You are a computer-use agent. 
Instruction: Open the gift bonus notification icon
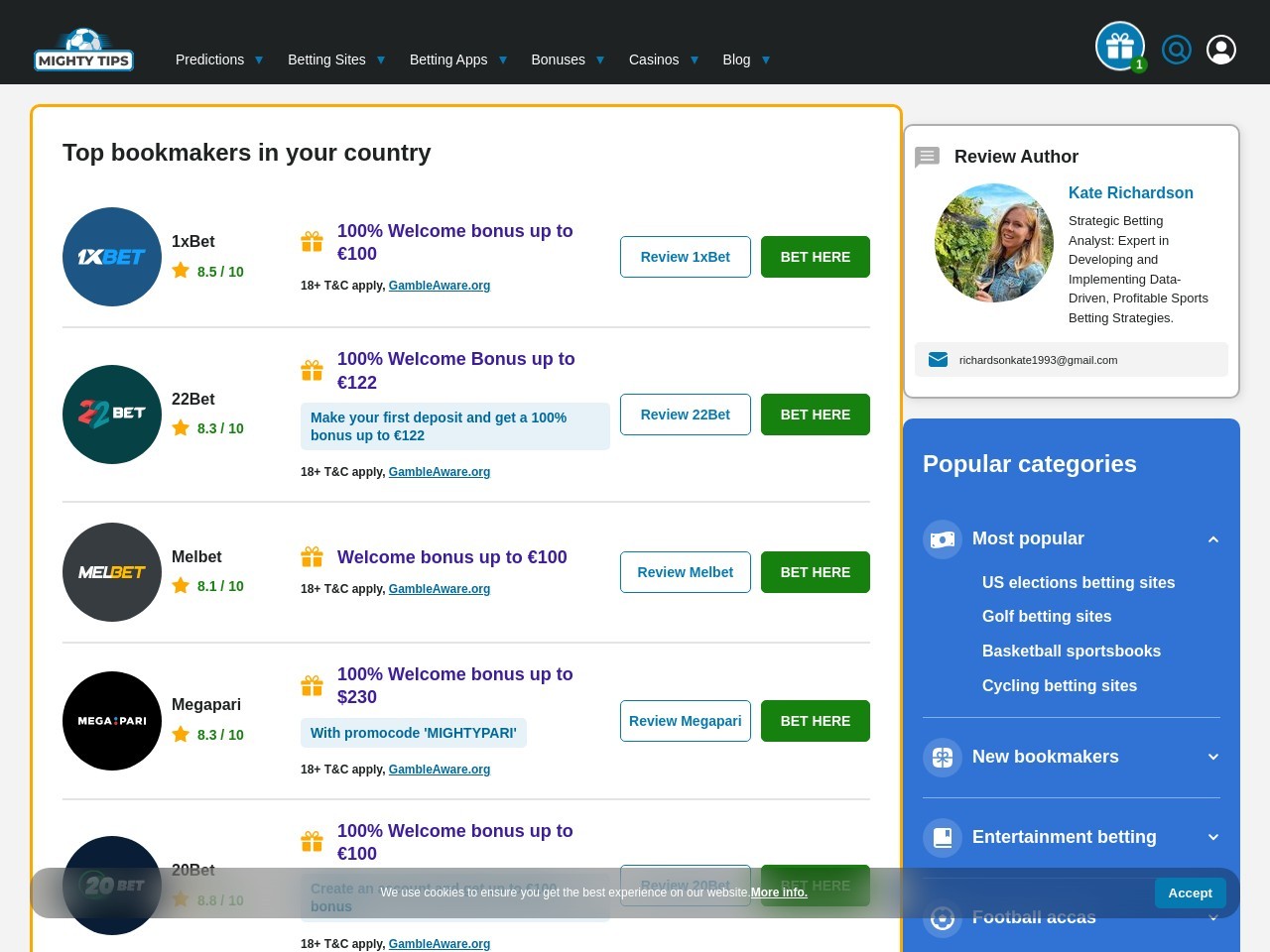click(1120, 47)
